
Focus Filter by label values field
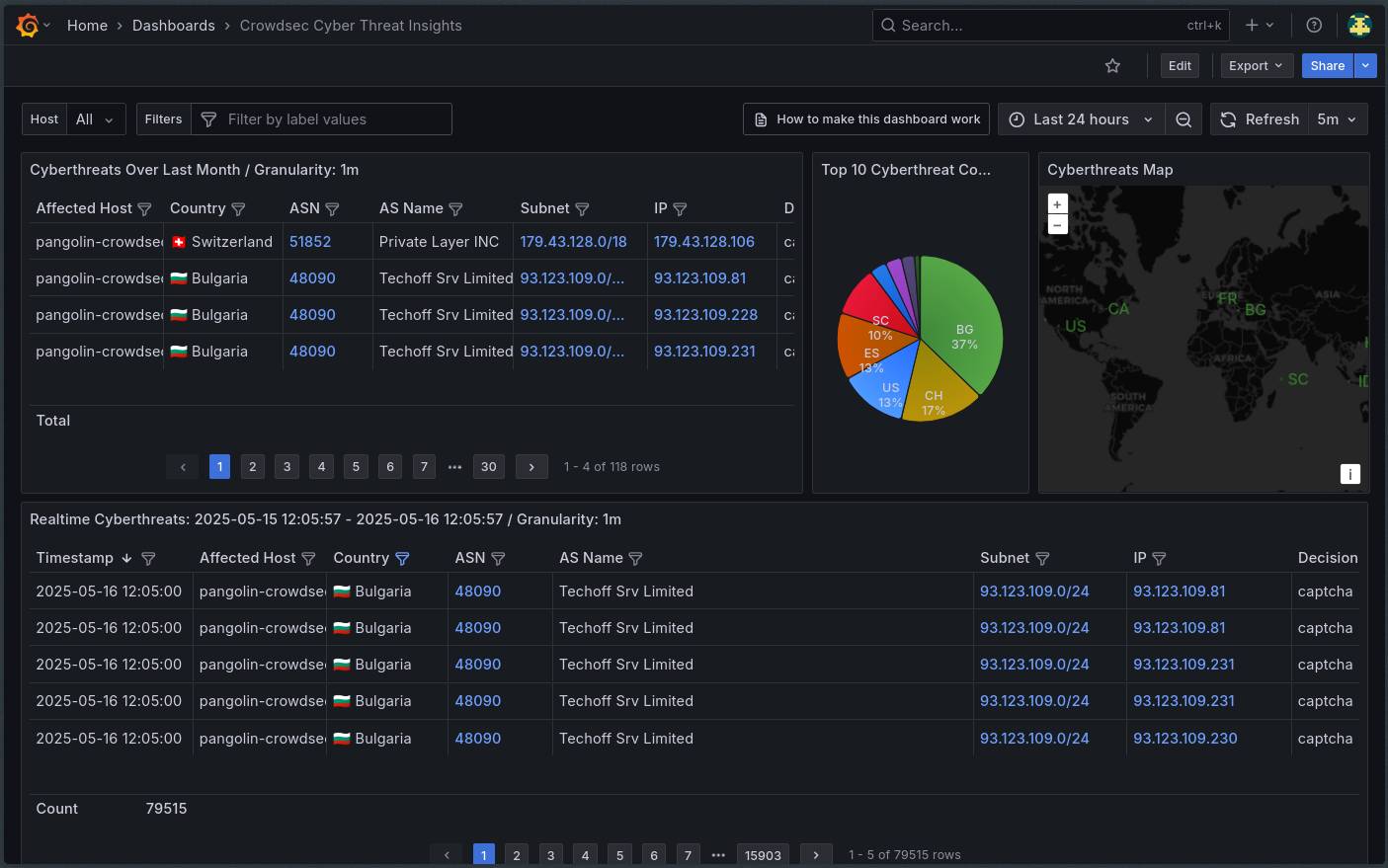point(321,119)
